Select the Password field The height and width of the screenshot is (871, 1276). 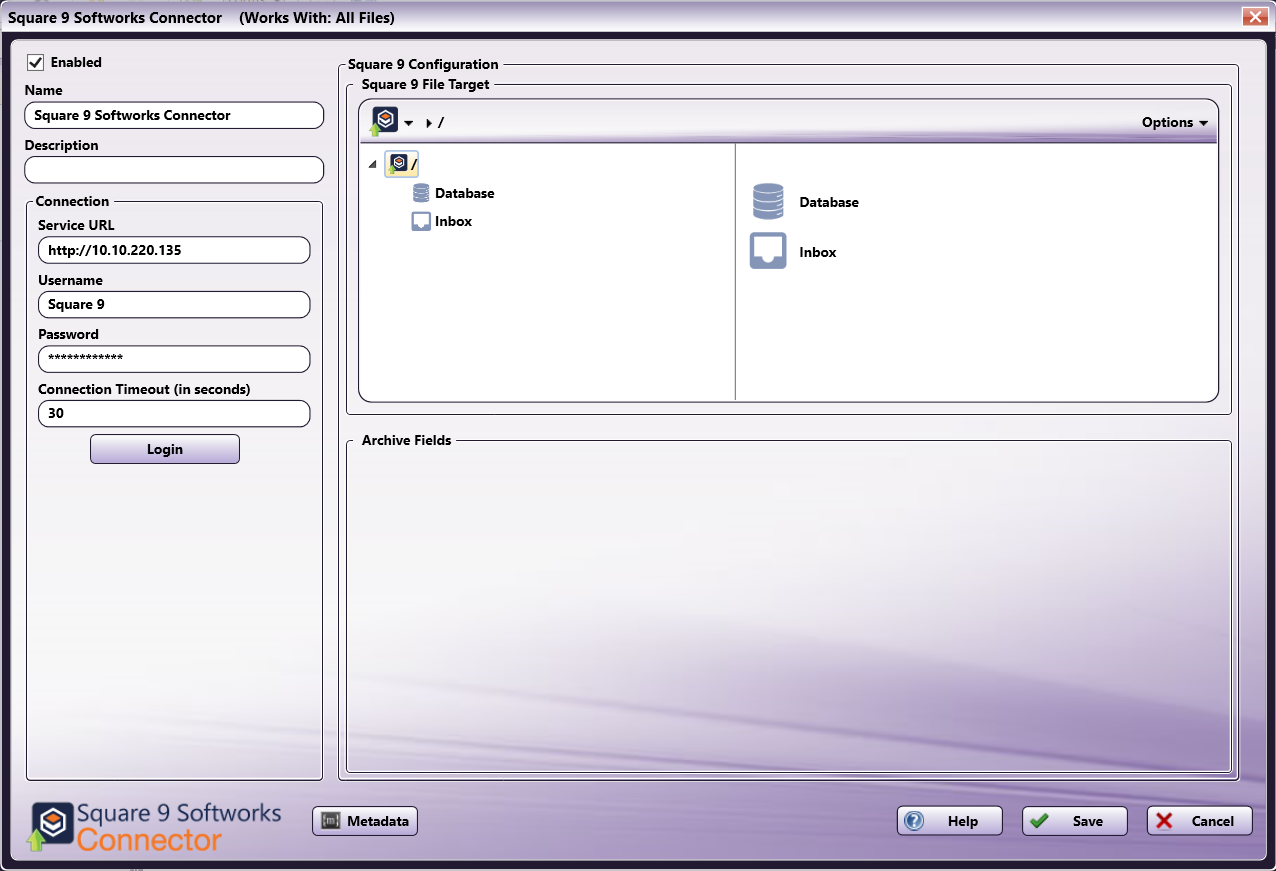174,359
